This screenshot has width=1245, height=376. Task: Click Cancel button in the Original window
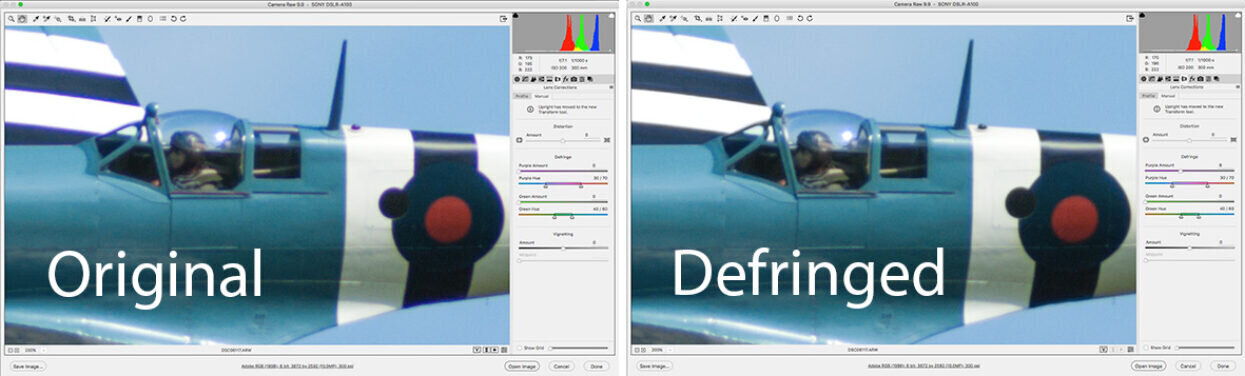pos(562,366)
